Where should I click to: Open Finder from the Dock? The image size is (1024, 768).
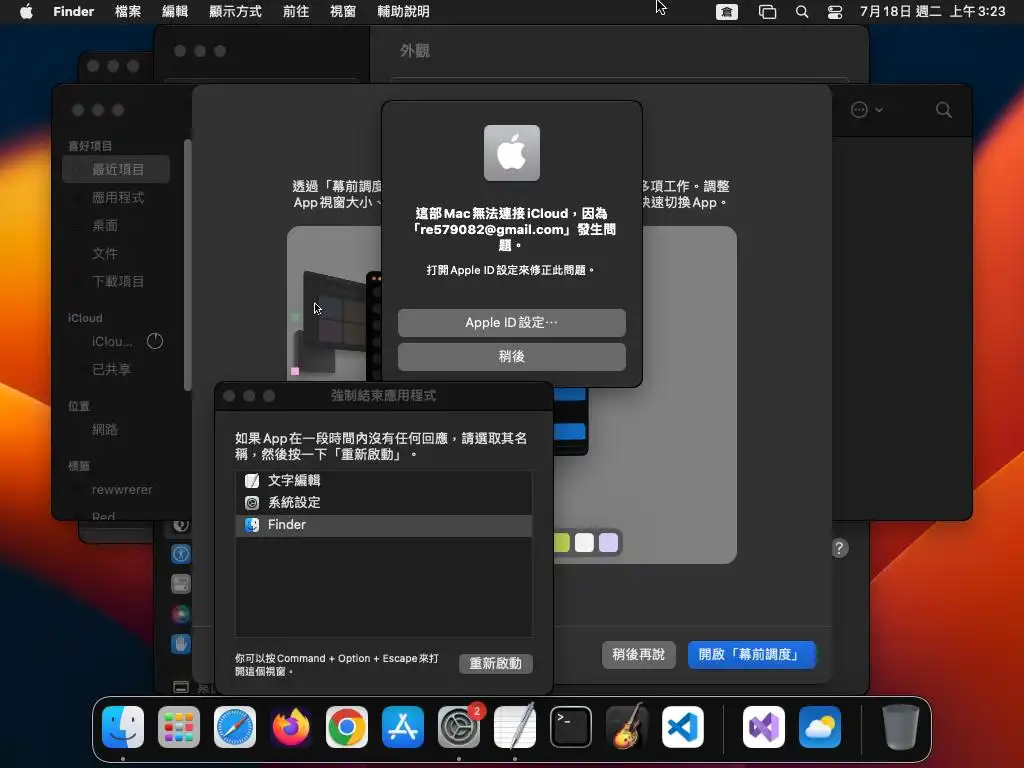[123, 727]
